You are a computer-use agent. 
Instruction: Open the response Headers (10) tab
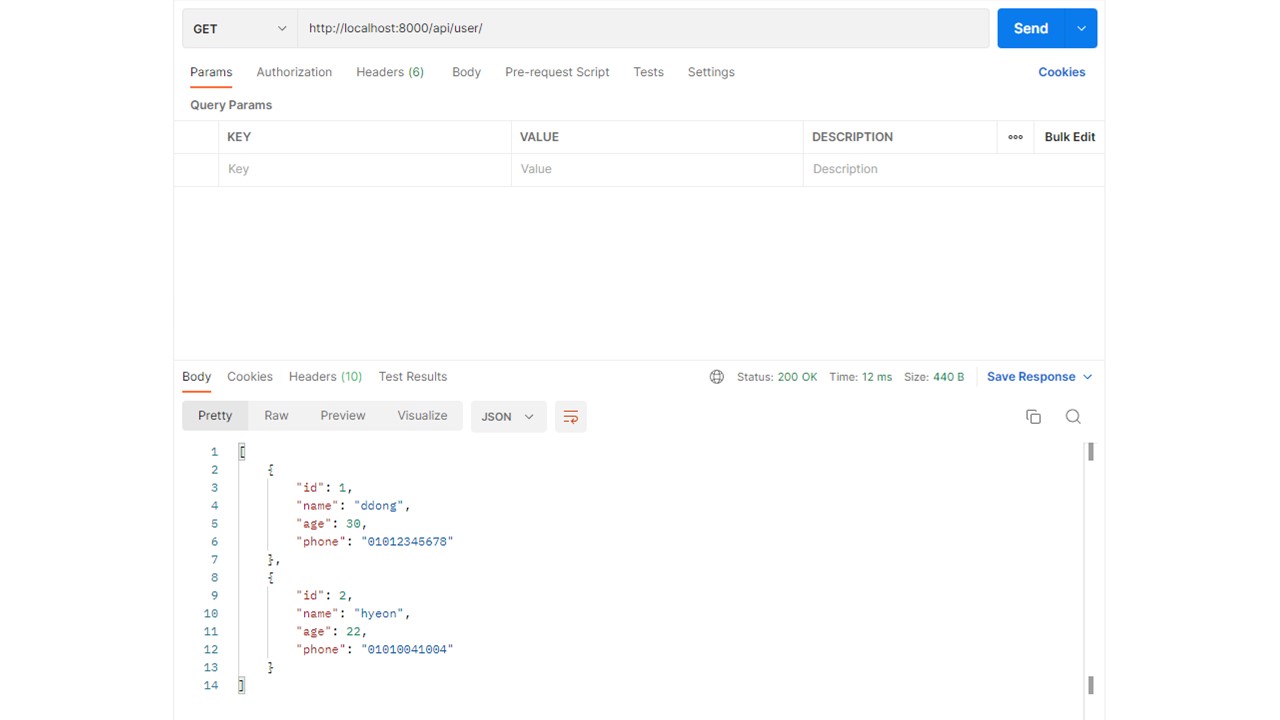[324, 377]
